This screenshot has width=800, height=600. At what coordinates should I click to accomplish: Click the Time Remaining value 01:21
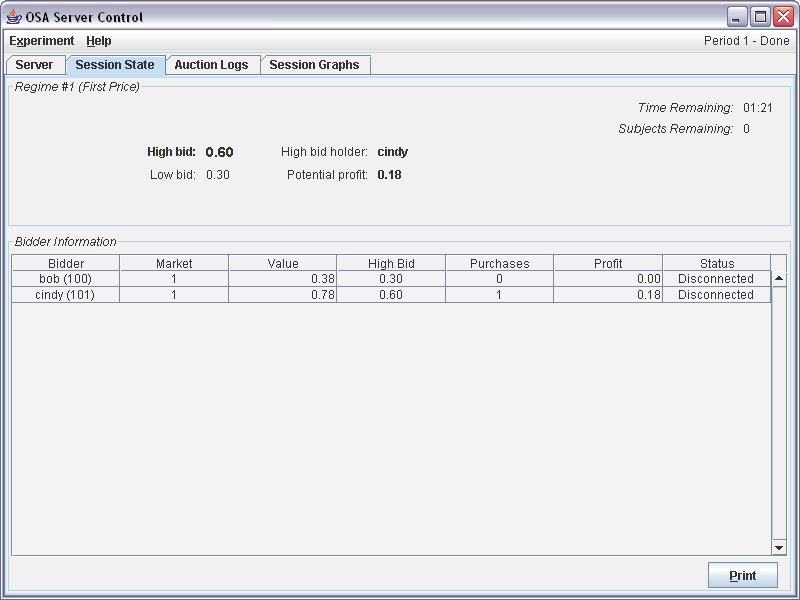(x=758, y=108)
